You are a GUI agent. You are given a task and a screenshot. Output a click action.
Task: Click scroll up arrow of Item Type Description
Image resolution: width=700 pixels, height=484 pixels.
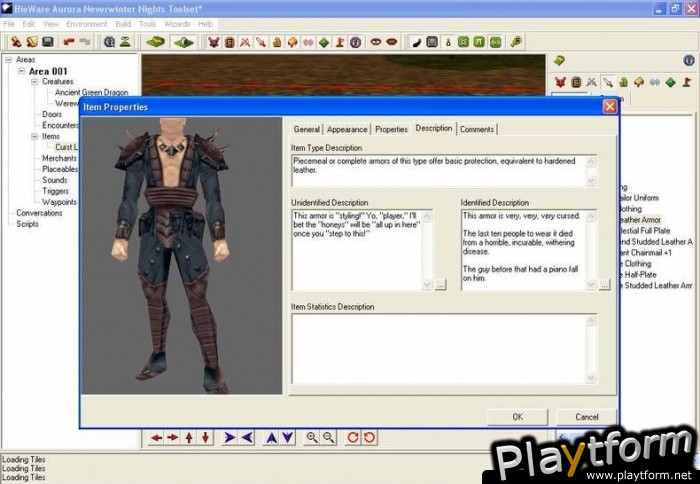pos(592,161)
